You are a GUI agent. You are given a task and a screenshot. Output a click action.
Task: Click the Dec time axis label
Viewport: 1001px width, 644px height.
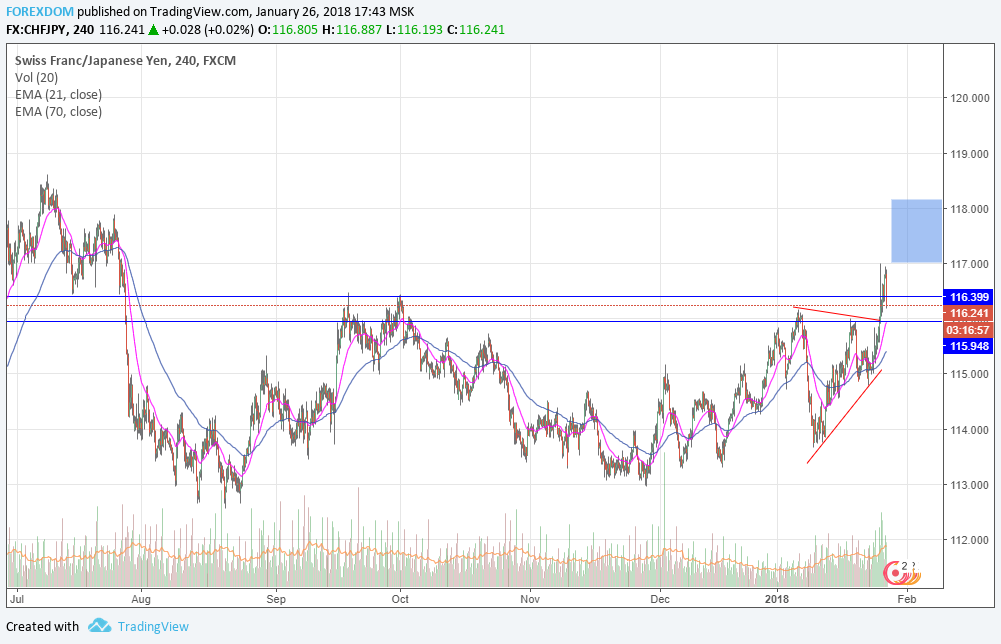point(660,599)
